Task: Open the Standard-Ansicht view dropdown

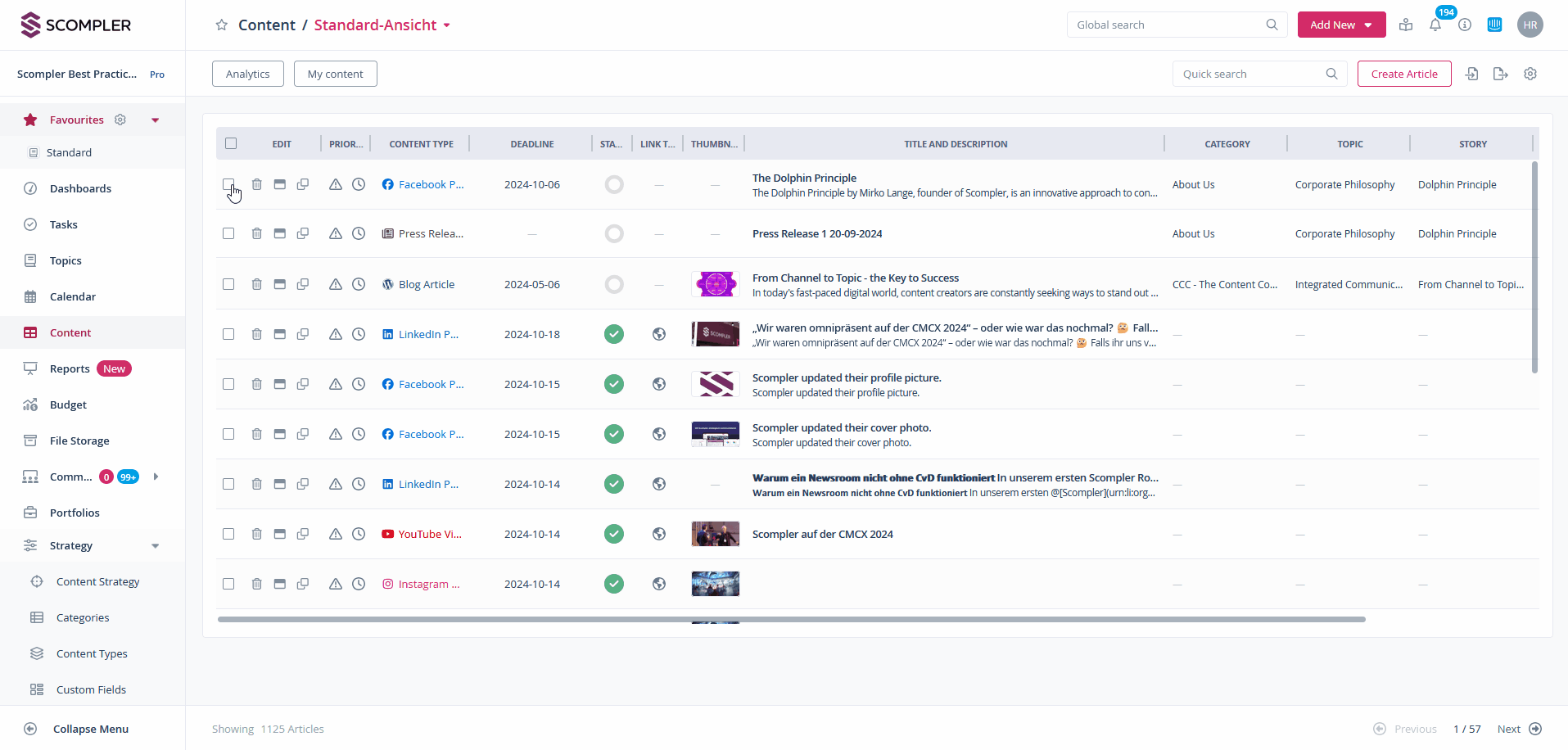Action: [447, 25]
